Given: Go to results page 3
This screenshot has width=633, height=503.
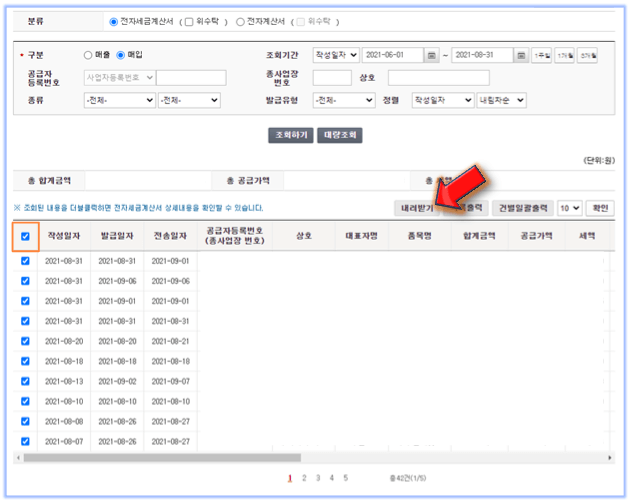Looking at the screenshot, I should pyautogui.click(x=318, y=478).
